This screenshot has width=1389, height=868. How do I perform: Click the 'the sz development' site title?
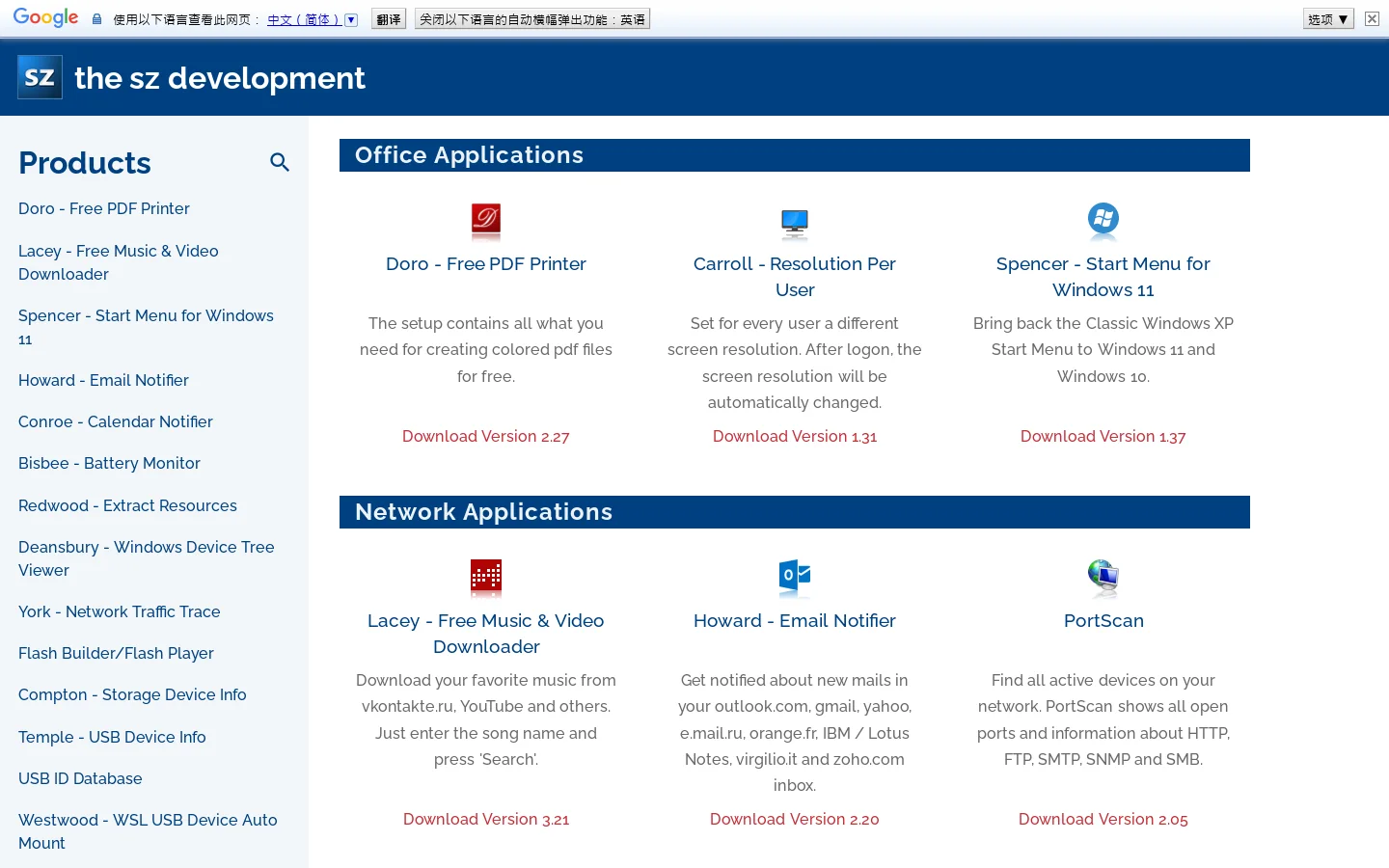coord(220,78)
